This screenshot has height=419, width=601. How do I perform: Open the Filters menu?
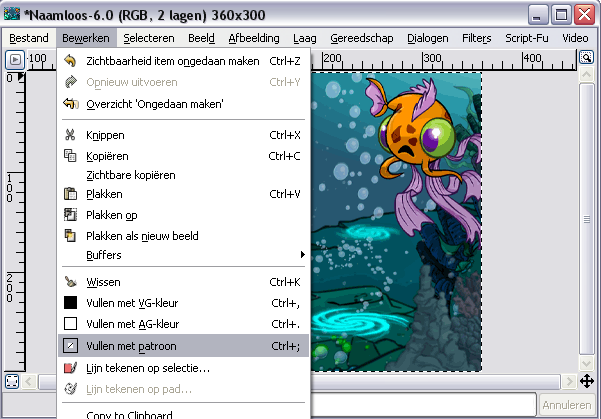(x=476, y=38)
